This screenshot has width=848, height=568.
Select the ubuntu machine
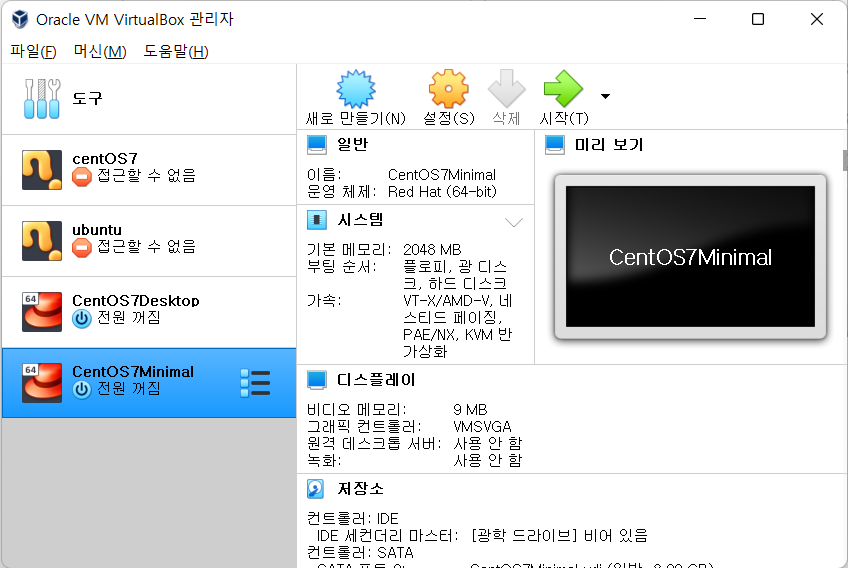pyautogui.click(x=149, y=241)
